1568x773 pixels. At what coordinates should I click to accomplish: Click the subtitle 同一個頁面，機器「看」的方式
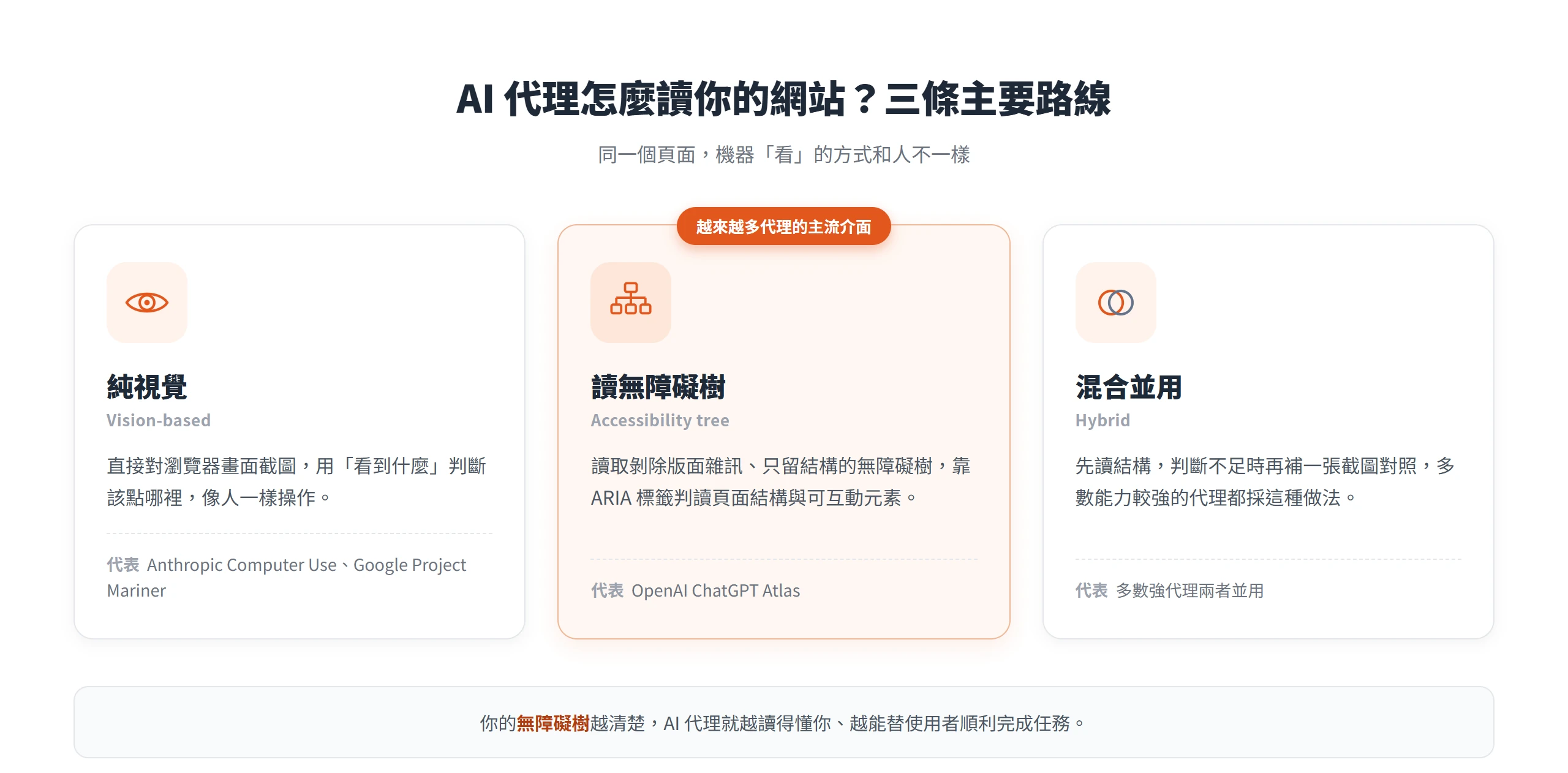(x=783, y=154)
